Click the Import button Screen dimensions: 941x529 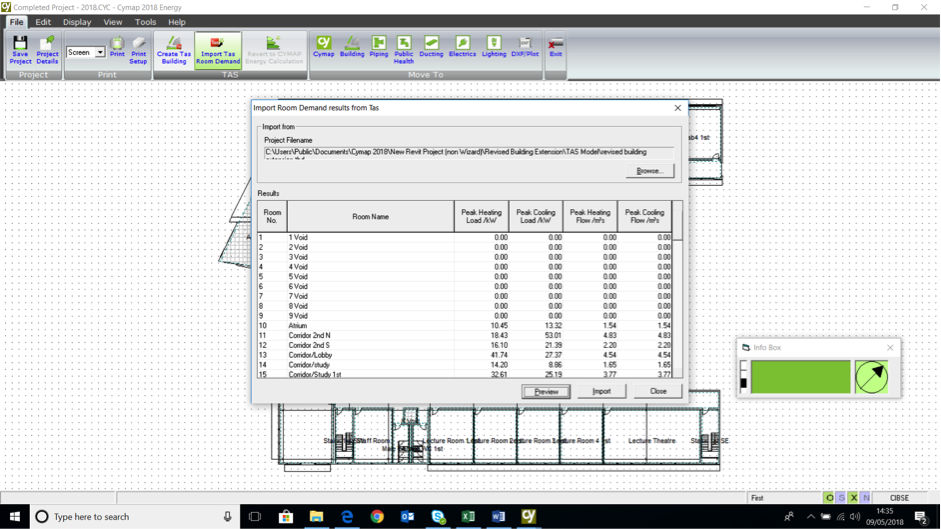601,391
